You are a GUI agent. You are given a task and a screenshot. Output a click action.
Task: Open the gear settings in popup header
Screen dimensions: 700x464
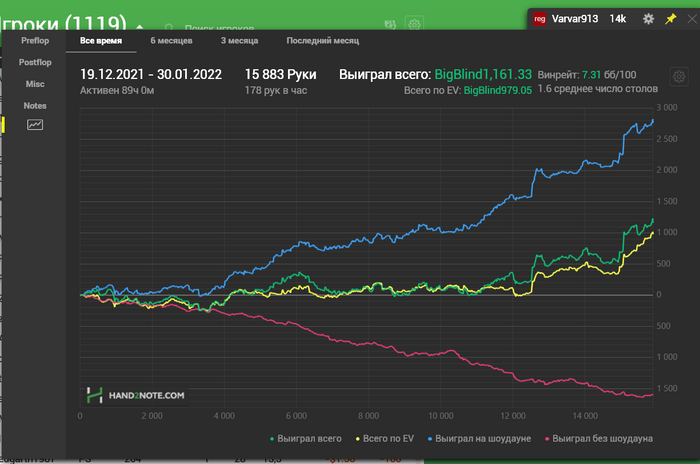(x=648, y=19)
